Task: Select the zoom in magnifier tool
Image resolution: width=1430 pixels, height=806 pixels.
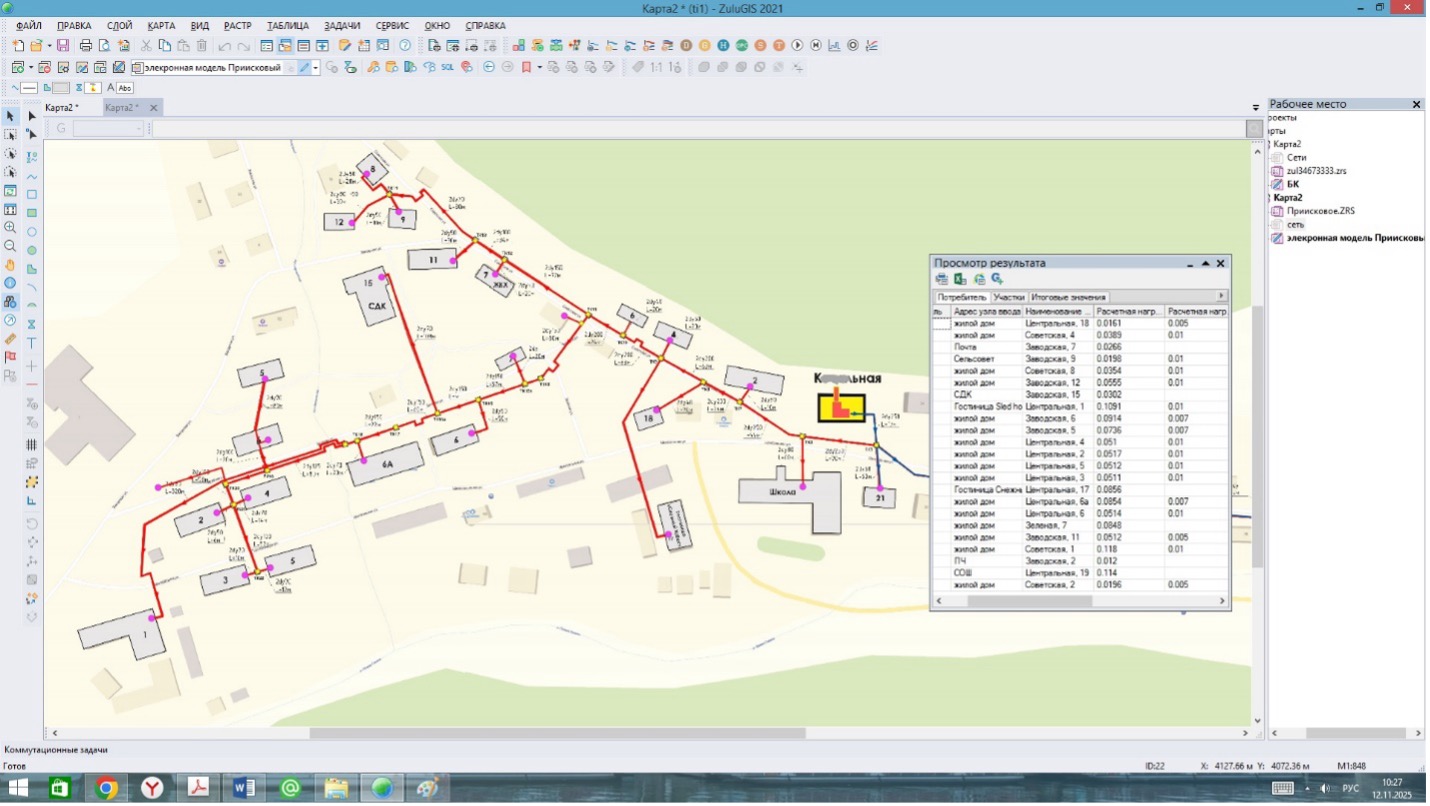Action: click(11, 228)
